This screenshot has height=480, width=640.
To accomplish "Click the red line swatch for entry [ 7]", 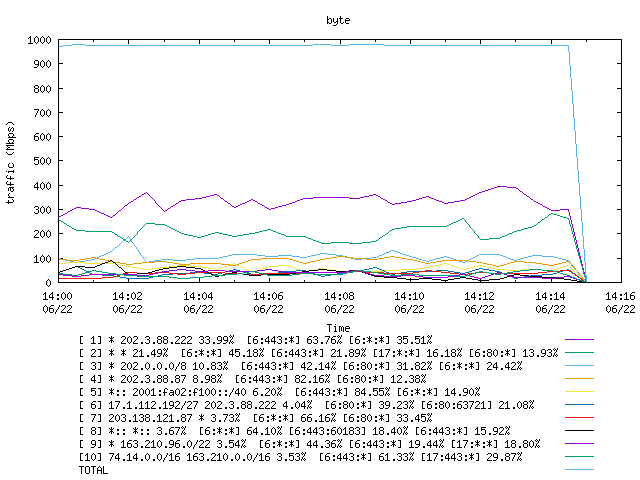I will 580,418.
